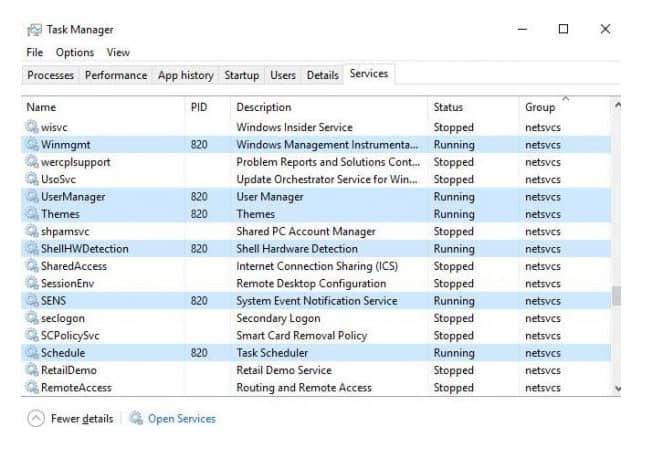Click the gear icon beside UserManager
The height and width of the screenshot is (459, 670).
point(32,197)
